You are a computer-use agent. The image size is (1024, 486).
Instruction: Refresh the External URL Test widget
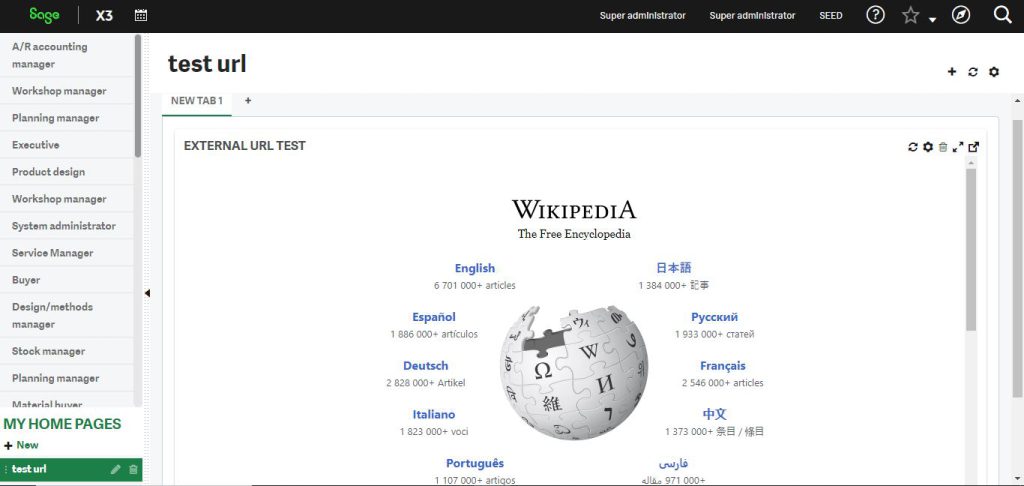[x=913, y=147]
